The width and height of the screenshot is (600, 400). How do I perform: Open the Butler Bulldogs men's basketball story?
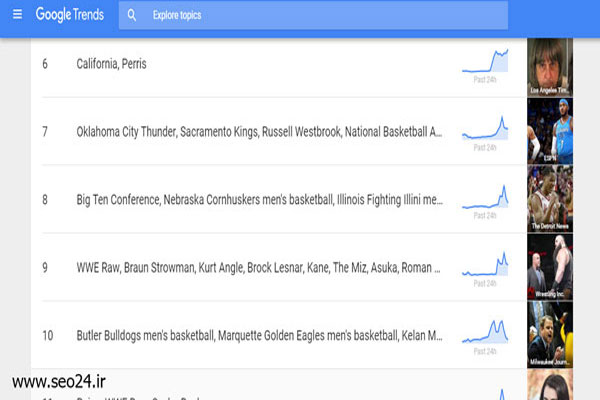[259, 335]
